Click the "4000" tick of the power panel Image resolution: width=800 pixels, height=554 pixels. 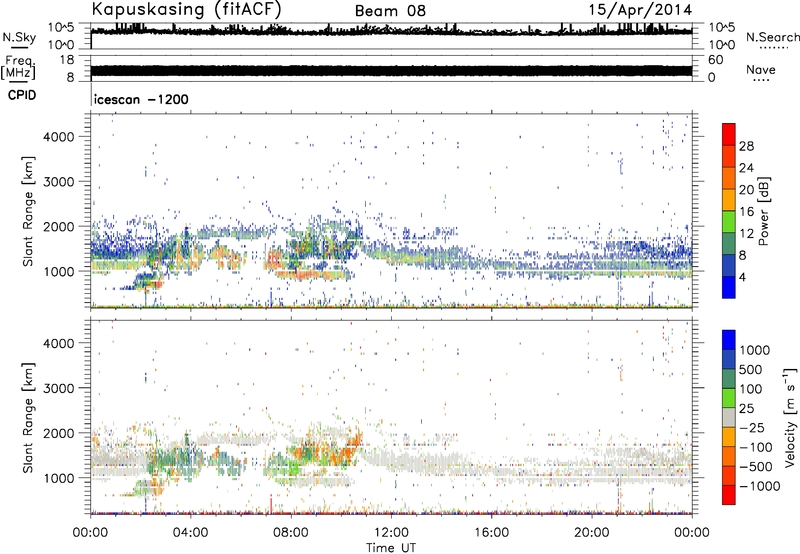(59, 137)
